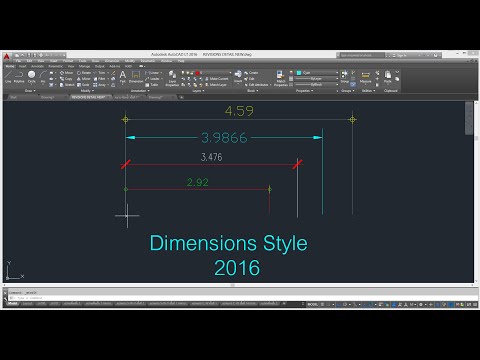Choose the Polyline tool
Viewport: 480px width, 360px height.
[x=19, y=77]
